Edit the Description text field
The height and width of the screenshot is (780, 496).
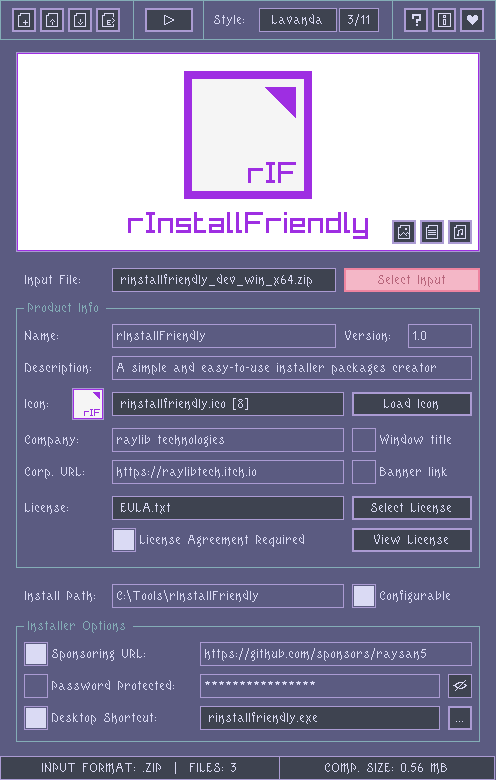(292, 368)
